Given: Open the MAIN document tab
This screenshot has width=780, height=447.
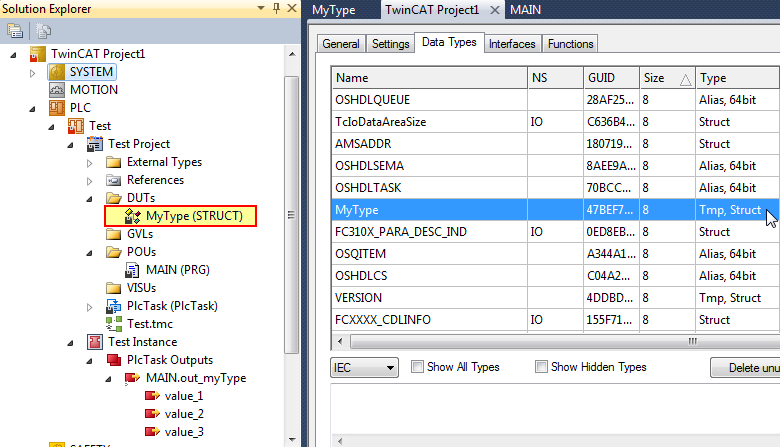Looking at the screenshot, I should pos(525,9).
